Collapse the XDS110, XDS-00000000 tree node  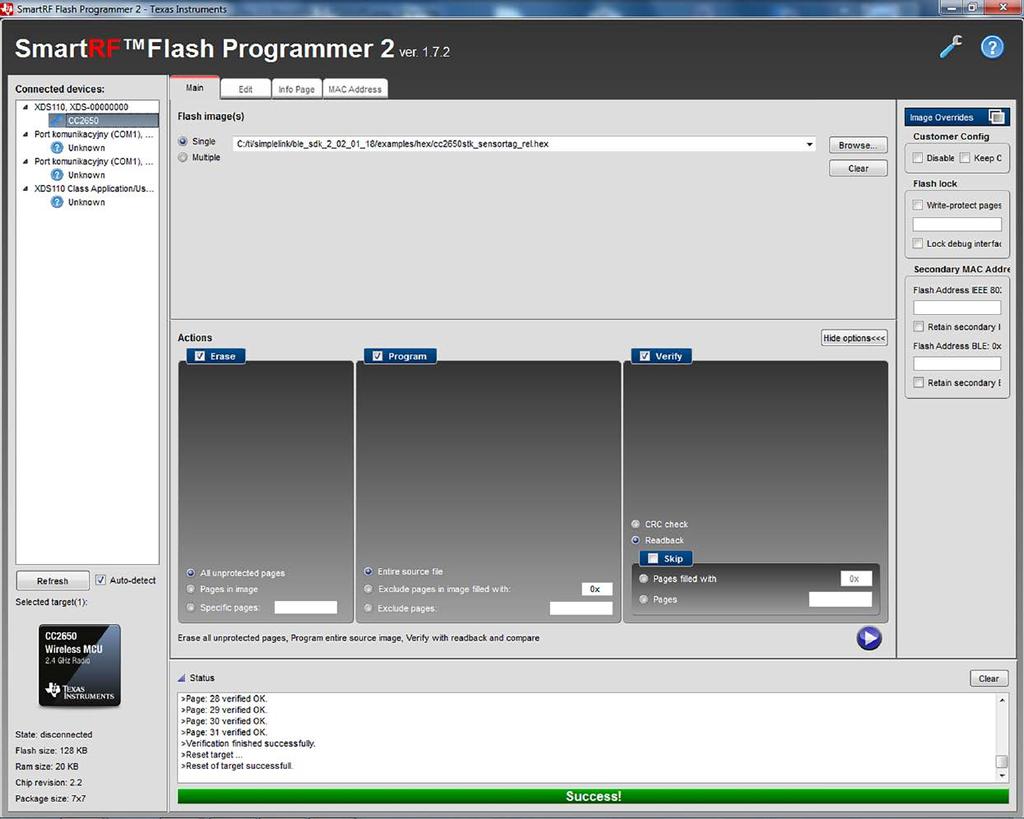(x=25, y=107)
